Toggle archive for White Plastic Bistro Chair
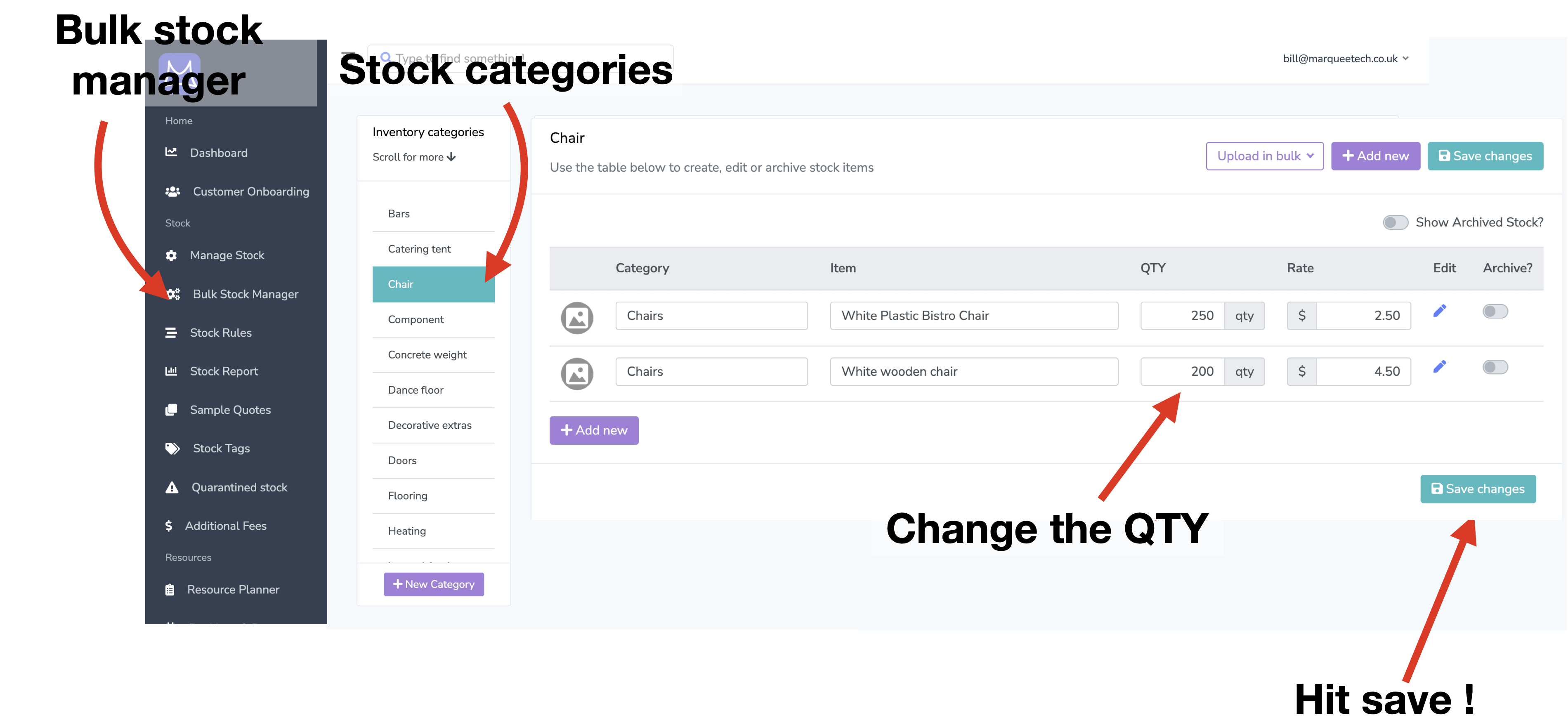The image size is (1568, 727). click(x=1495, y=311)
